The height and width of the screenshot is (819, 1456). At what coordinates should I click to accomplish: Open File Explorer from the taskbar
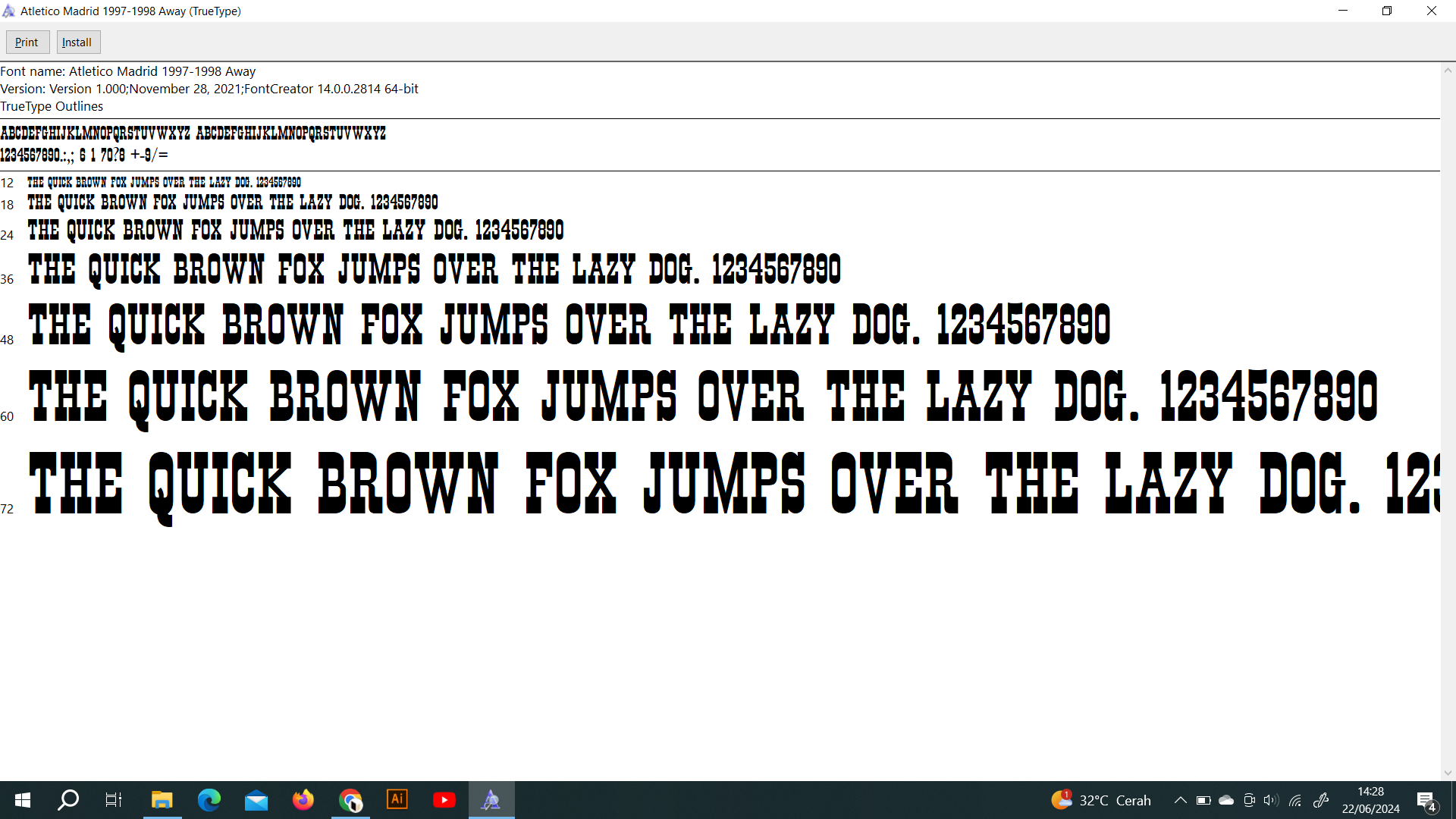[162, 800]
